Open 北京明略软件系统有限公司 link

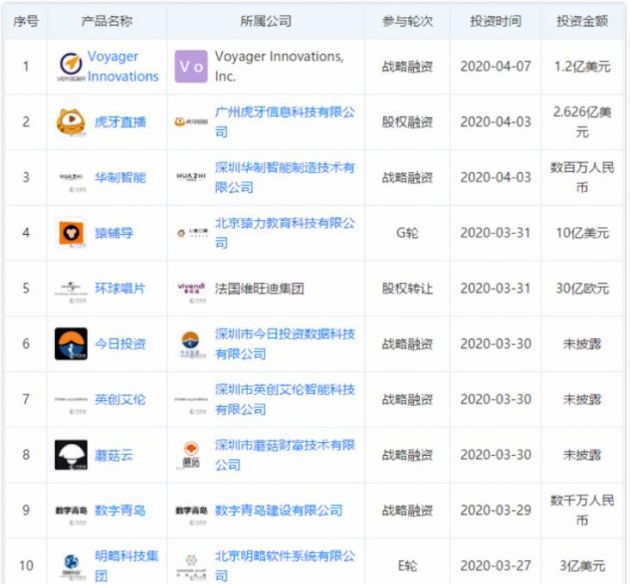pos(285,566)
